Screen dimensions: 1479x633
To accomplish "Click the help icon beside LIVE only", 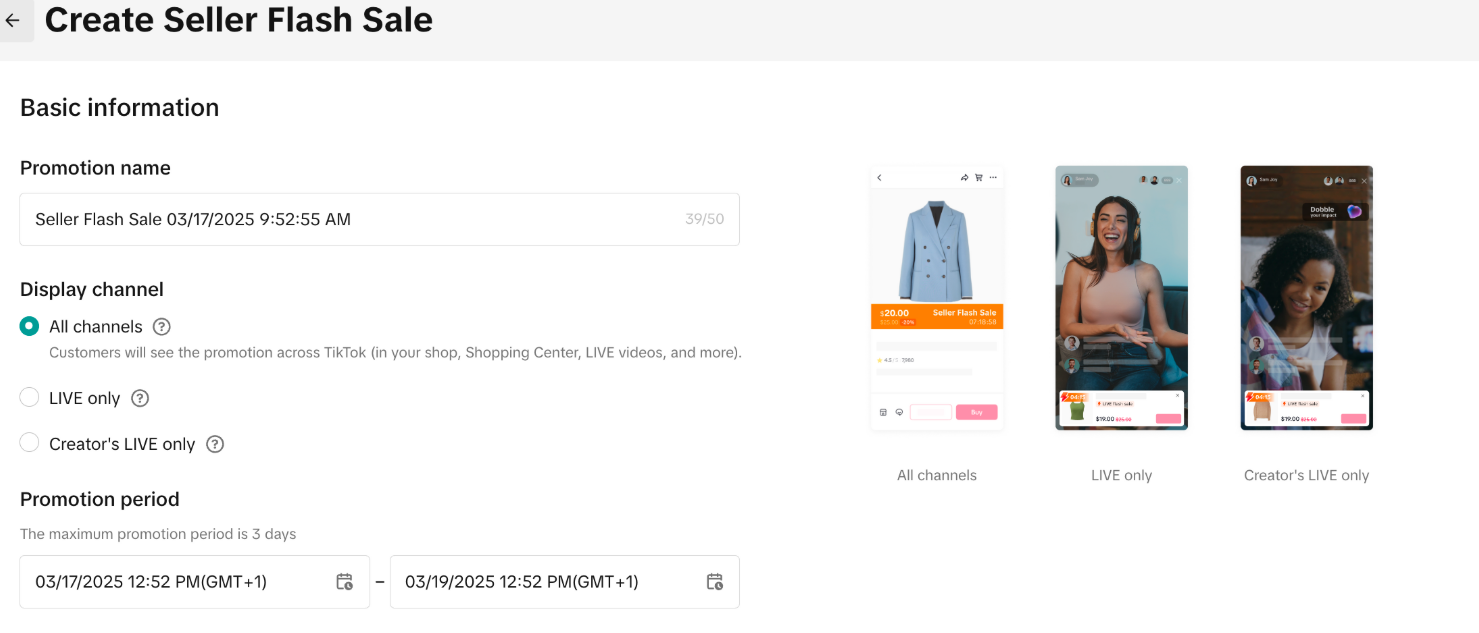I will tap(140, 398).
